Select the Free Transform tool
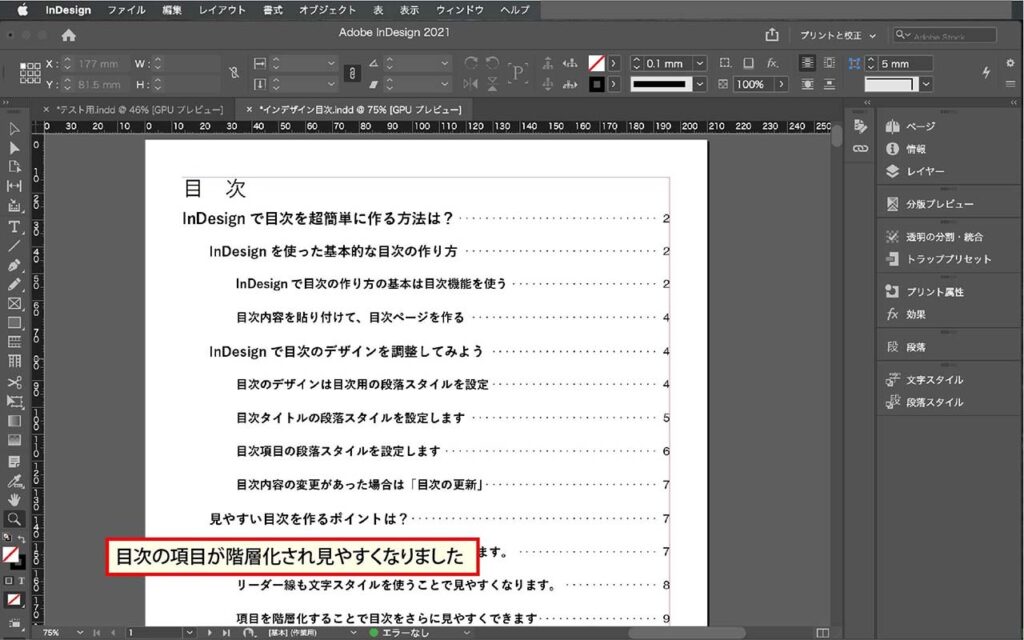Viewport: 1024px width, 640px height. (14, 402)
